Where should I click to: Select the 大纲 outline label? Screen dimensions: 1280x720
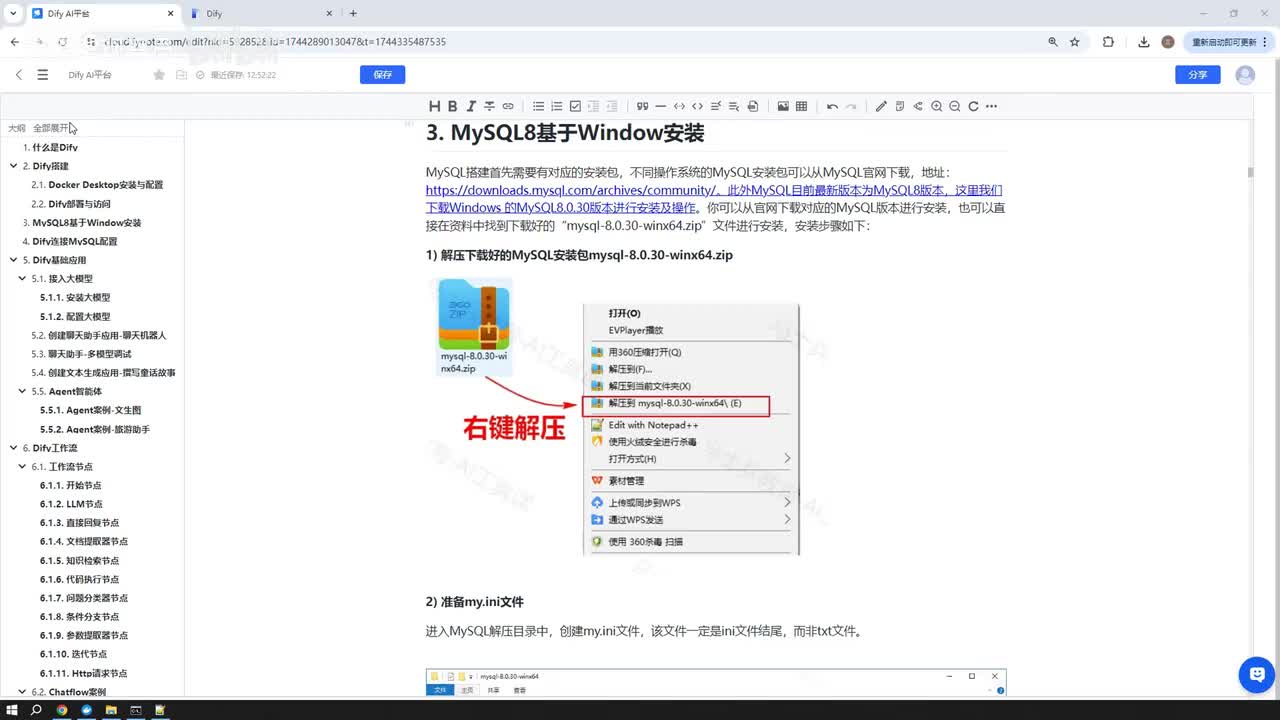click(x=17, y=128)
